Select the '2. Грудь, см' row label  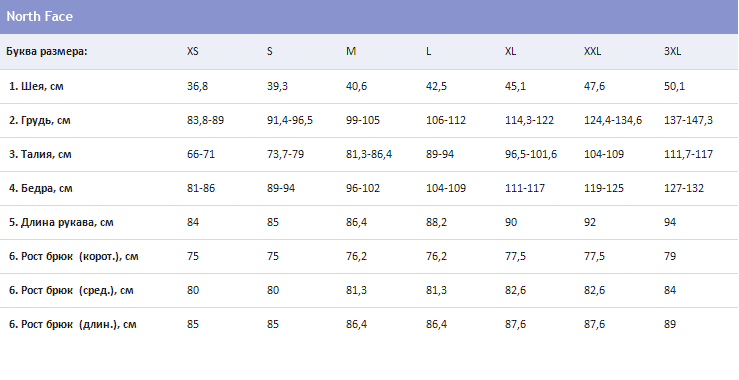click(40, 120)
